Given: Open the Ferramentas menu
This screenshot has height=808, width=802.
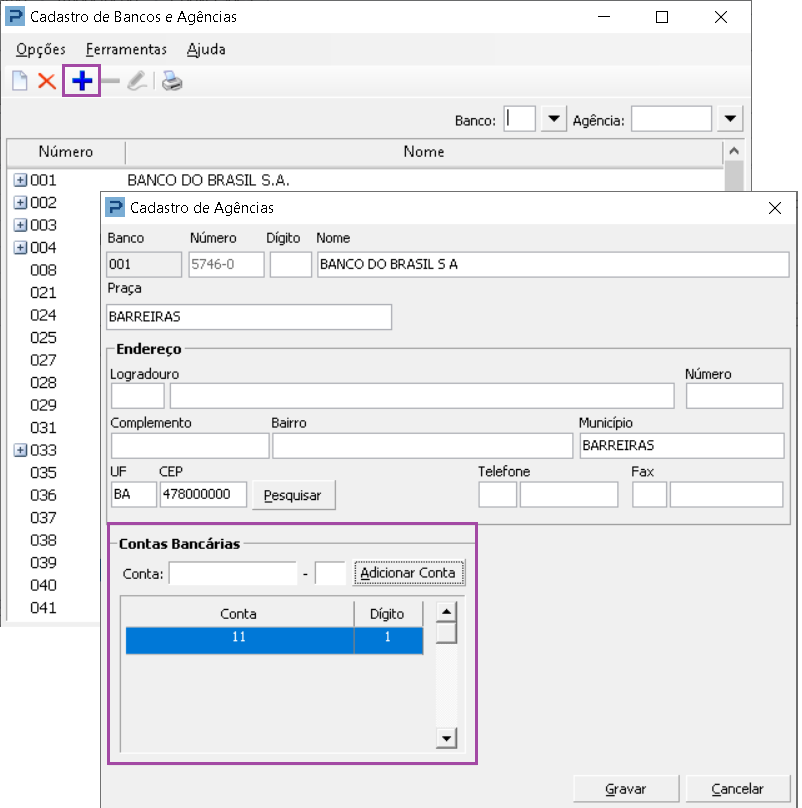Looking at the screenshot, I should pos(126,49).
